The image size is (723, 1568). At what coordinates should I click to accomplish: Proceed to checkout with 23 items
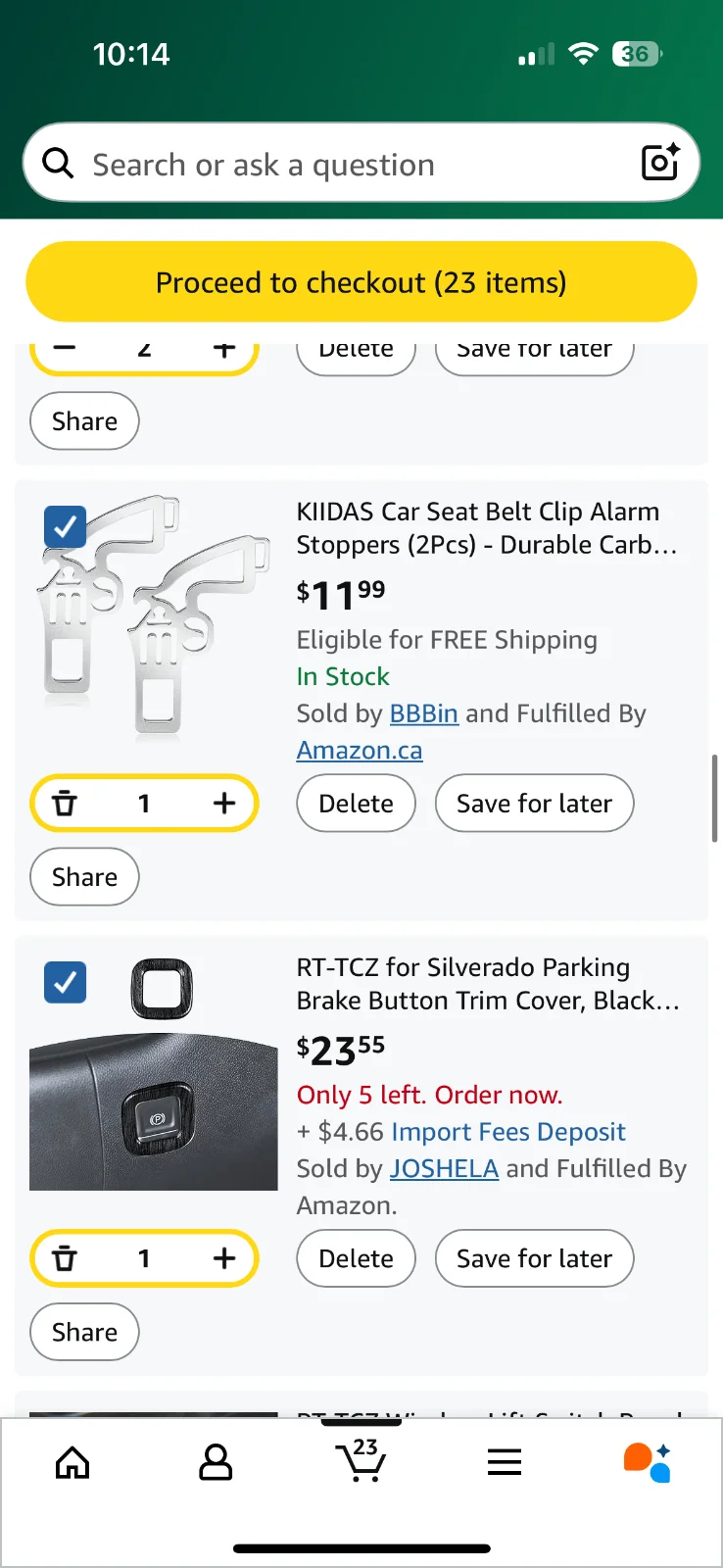pyautogui.click(x=361, y=282)
